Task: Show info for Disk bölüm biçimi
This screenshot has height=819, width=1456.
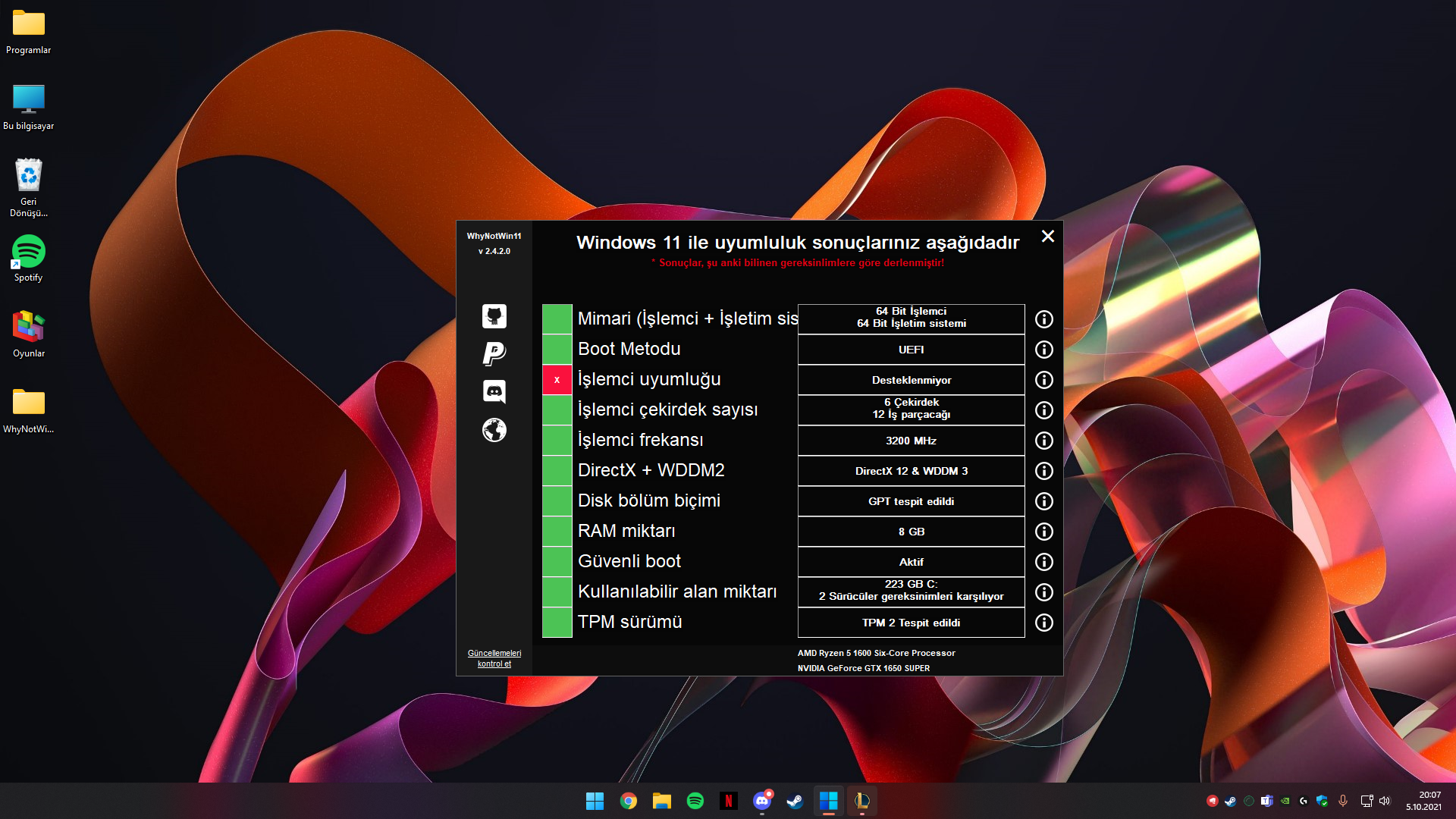Action: coord(1044,501)
